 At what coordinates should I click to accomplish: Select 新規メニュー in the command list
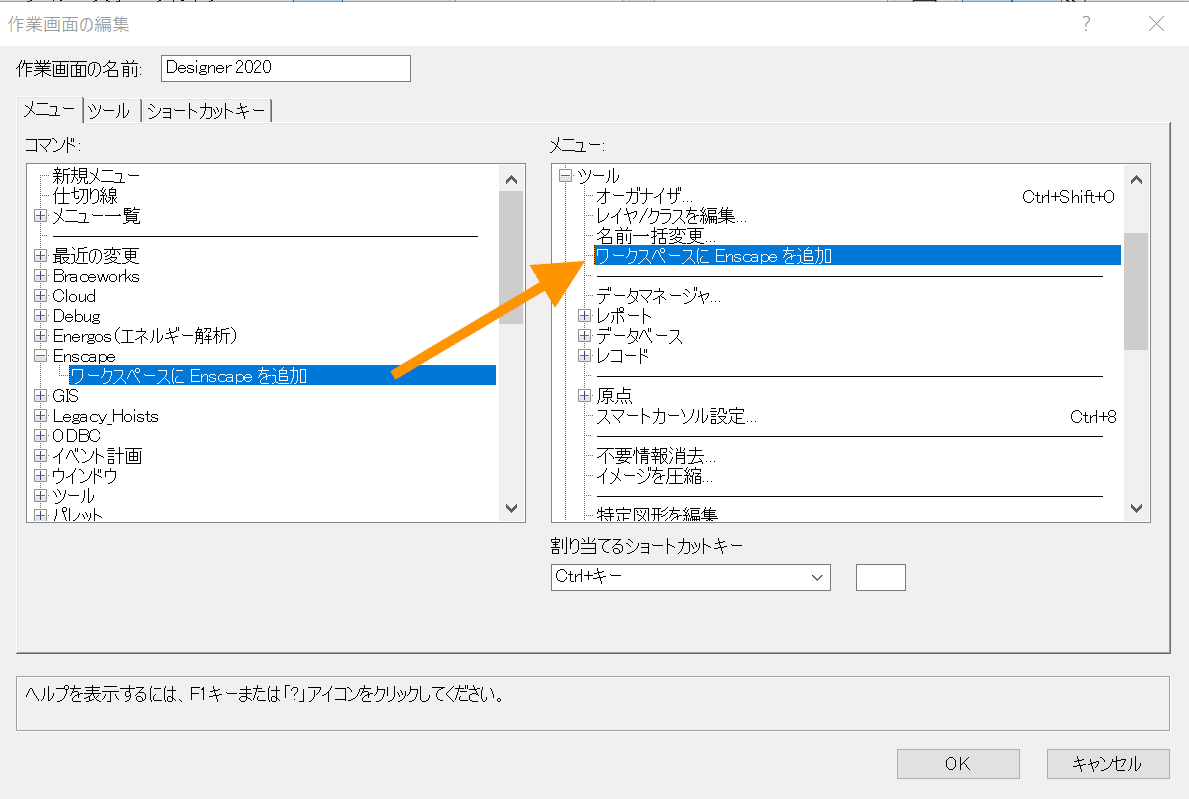(96, 175)
